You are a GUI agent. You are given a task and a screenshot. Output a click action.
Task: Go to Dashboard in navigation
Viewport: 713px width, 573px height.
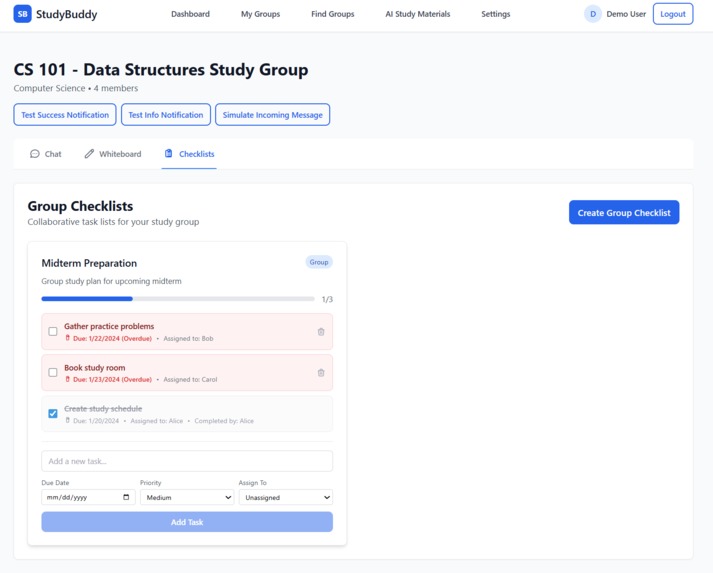click(x=190, y=14)
